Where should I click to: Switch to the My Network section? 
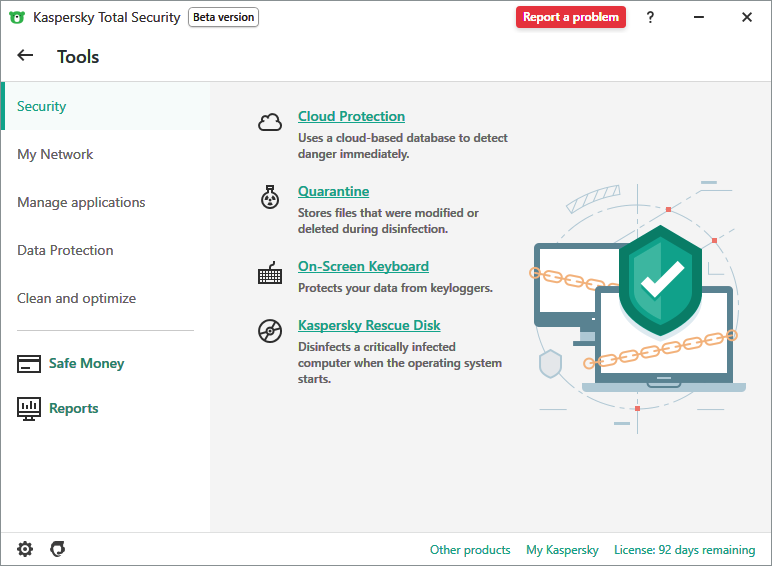[55, 154]
